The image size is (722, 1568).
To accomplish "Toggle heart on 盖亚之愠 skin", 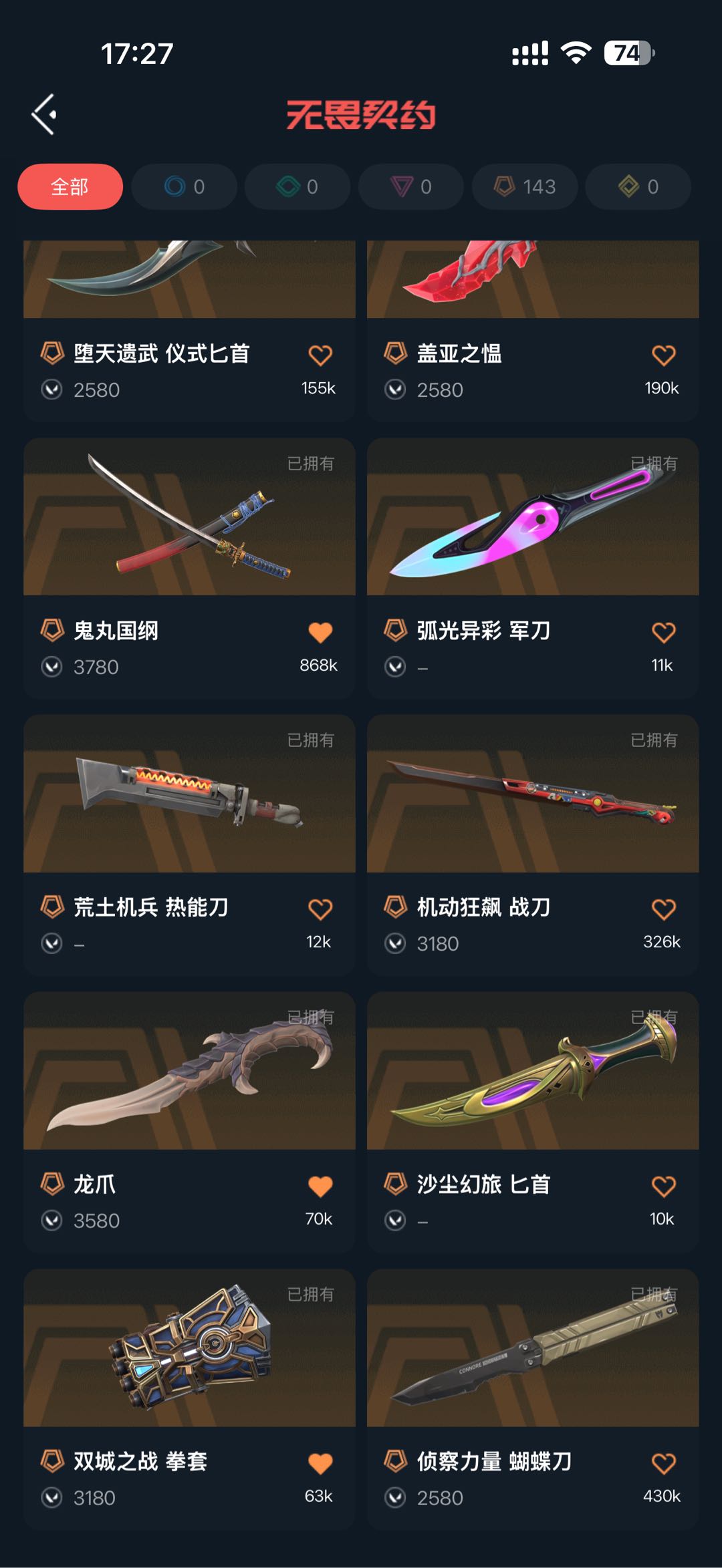I will (664, 355).
